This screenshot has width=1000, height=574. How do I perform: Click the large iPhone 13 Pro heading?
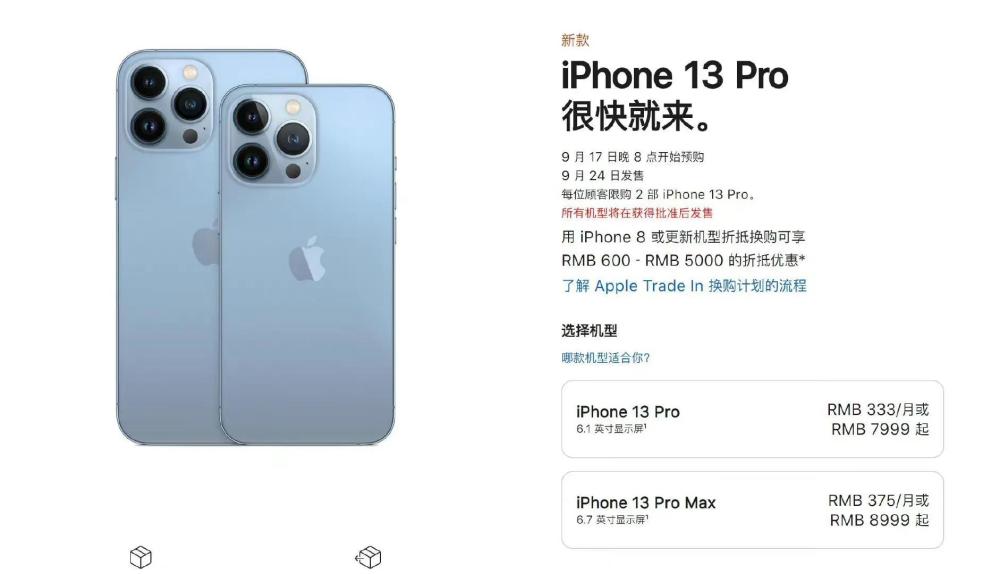point(674,75)
